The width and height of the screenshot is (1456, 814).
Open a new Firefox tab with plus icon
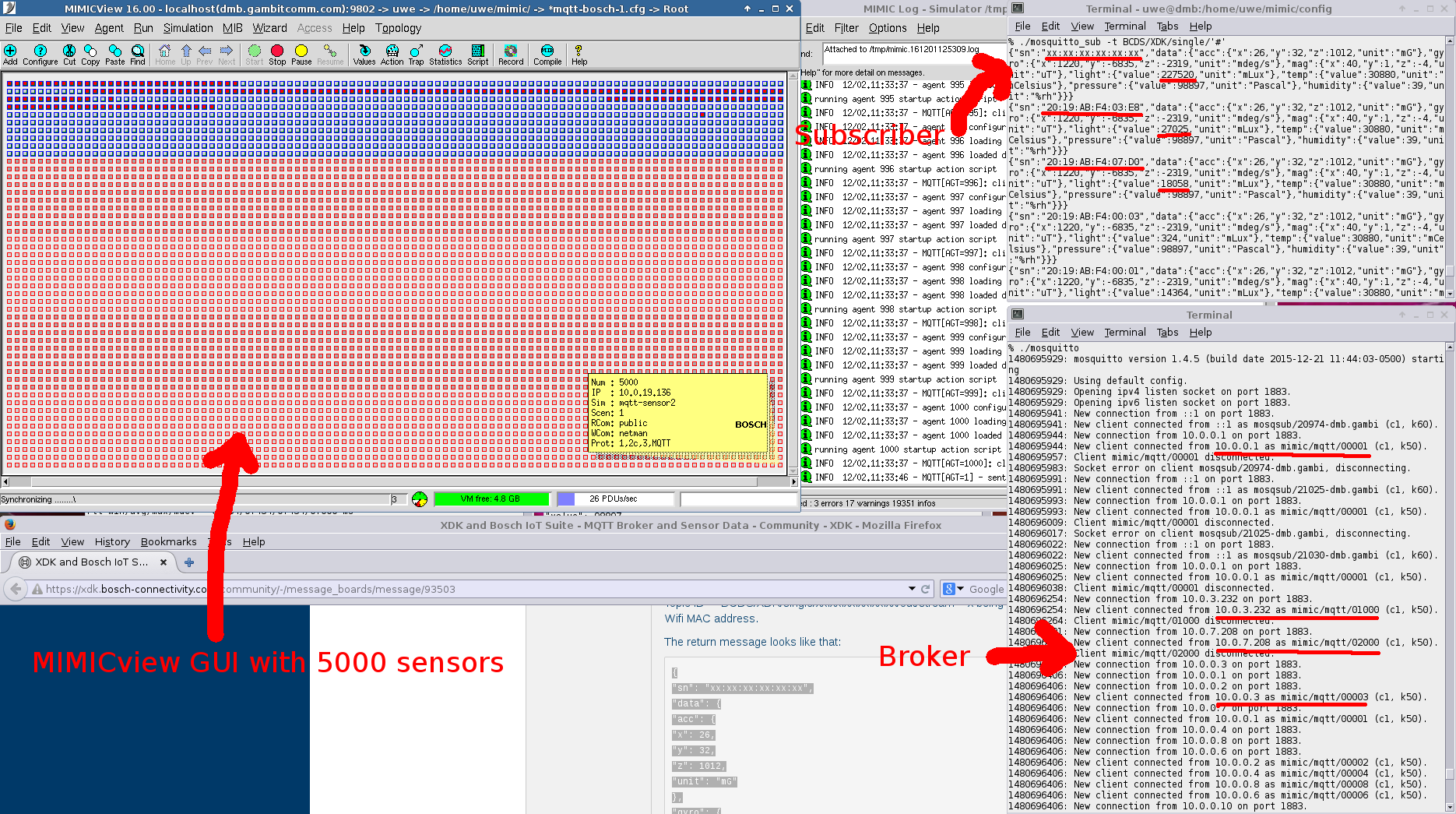tap(189, 562)
